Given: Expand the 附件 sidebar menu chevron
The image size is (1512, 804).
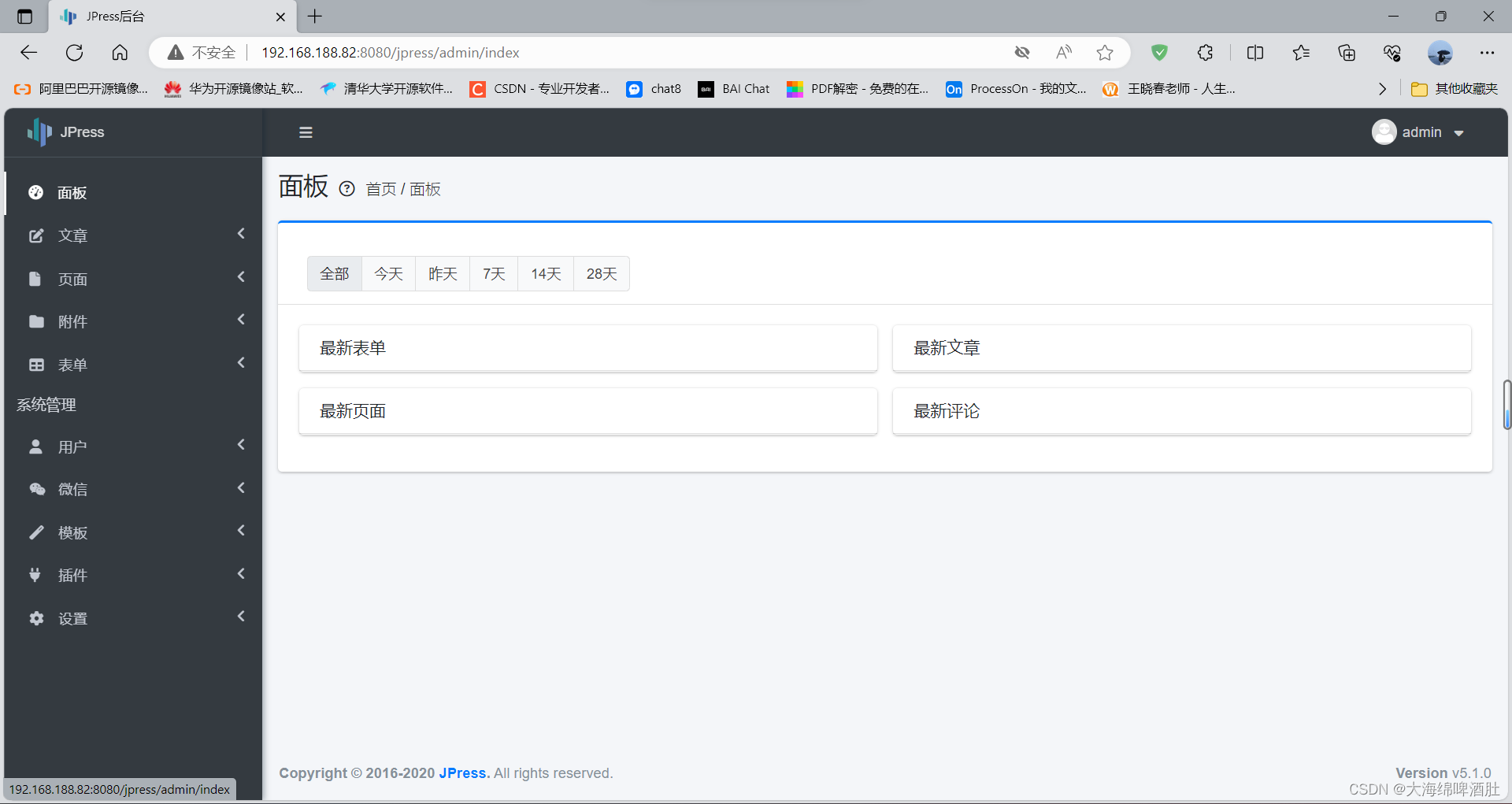Looking at the screenshot, I should 241,320.
